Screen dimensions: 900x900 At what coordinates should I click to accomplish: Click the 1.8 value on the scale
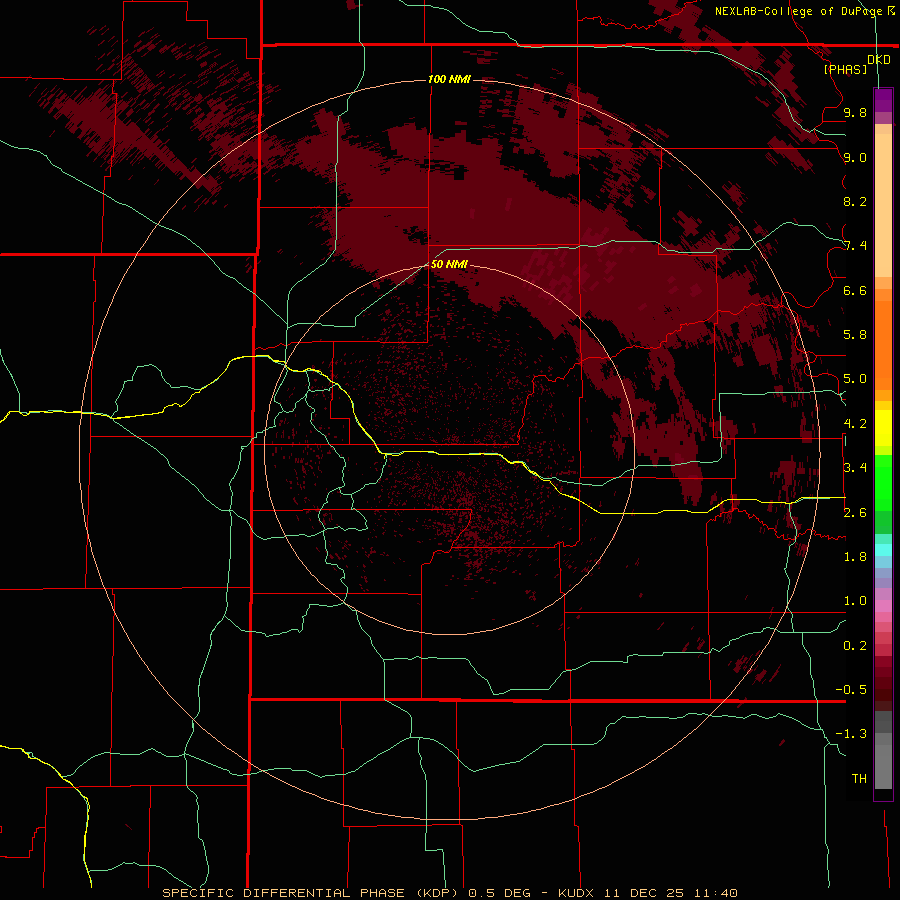pyautogui.click(x=855, y=557)
